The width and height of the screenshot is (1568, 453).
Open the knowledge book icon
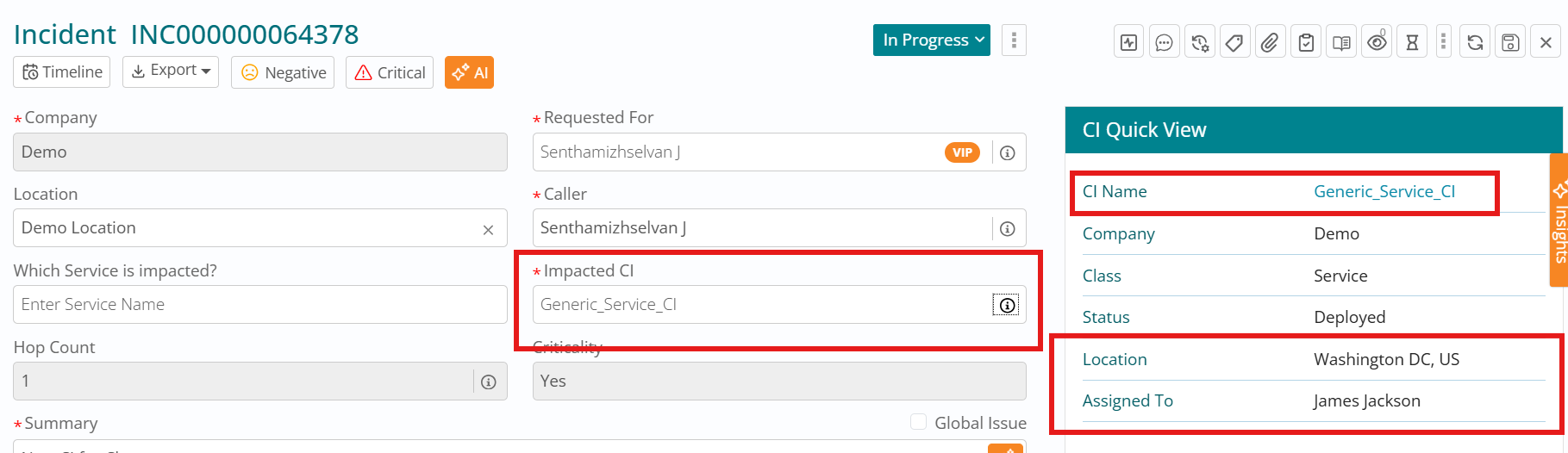(x=1341, y=42)
